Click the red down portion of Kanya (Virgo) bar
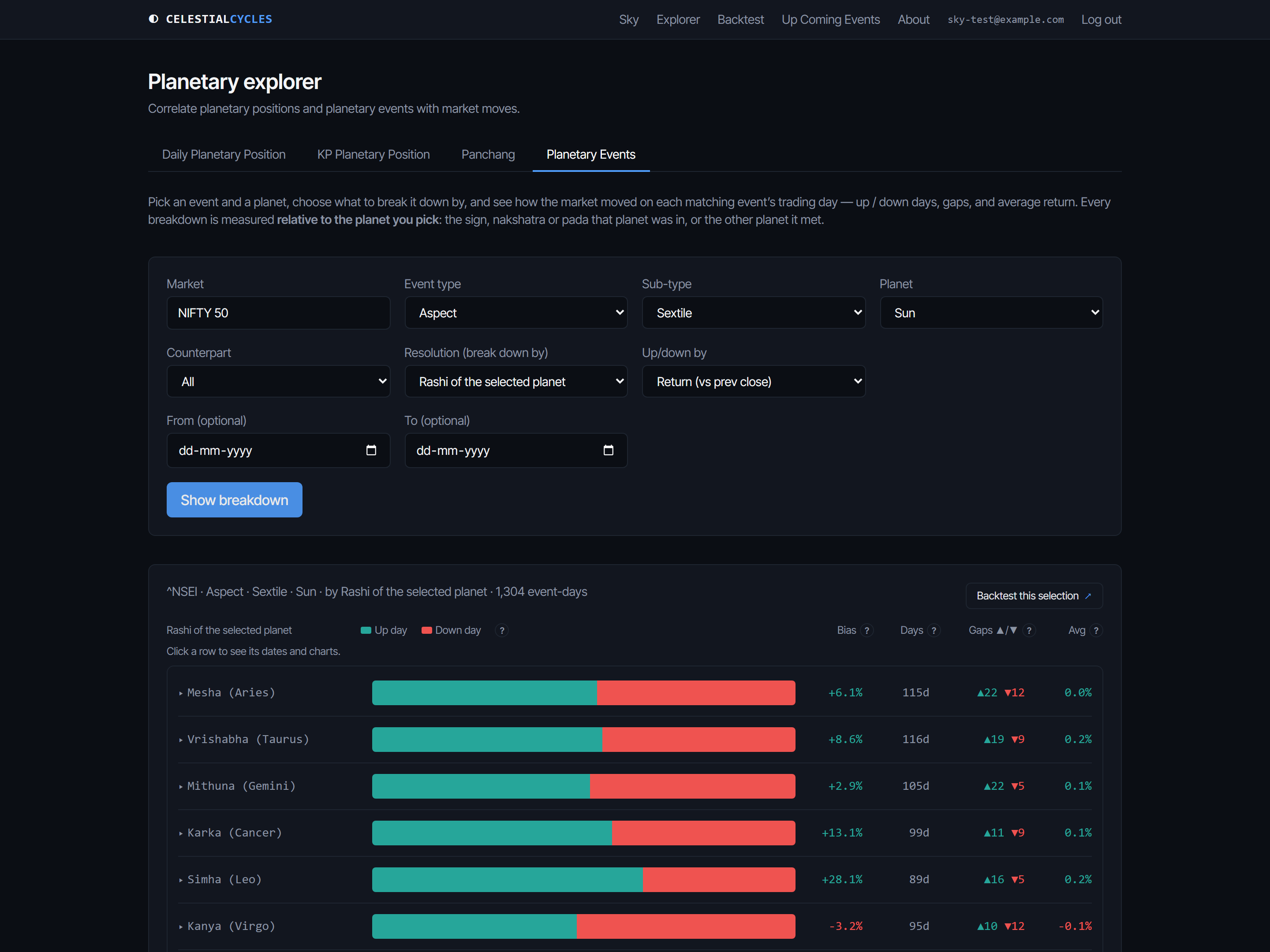Image resolution: width=1270 pixels, height=952 pixels. pos(686,926)
